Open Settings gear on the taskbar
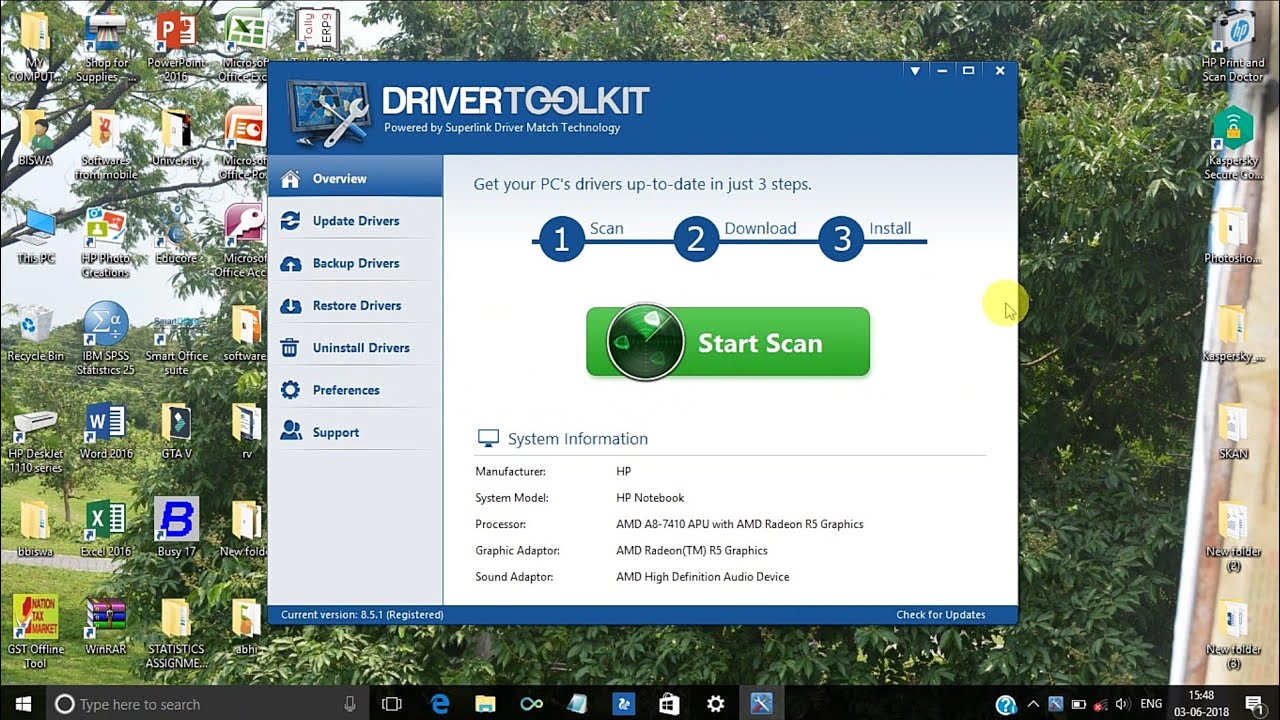The width and height of the screenshot is (1280, 720). click(715, 704)
